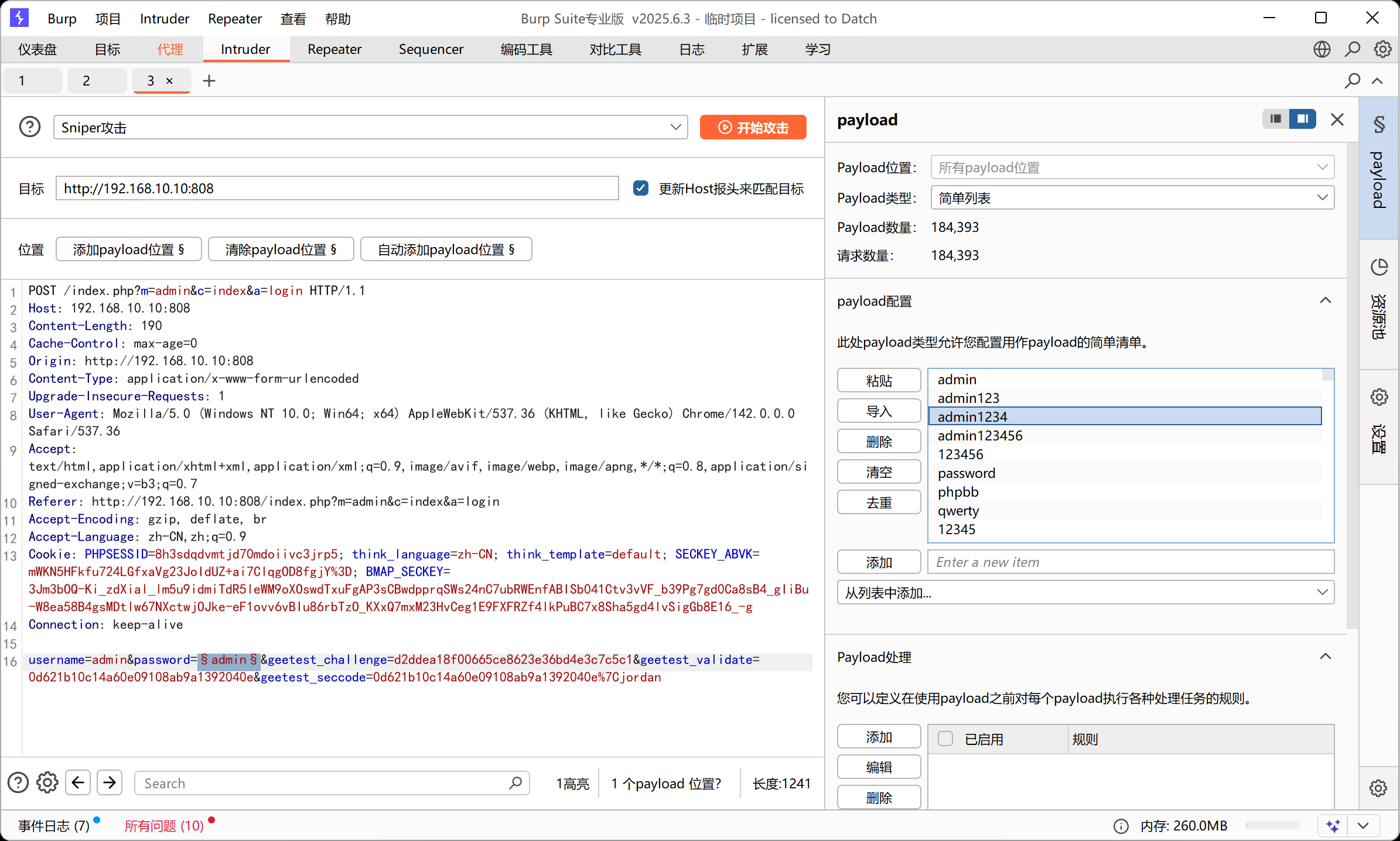Open the resource pool side panel icon
Screen dimensions: 1400x841
tap(1379, 268)
